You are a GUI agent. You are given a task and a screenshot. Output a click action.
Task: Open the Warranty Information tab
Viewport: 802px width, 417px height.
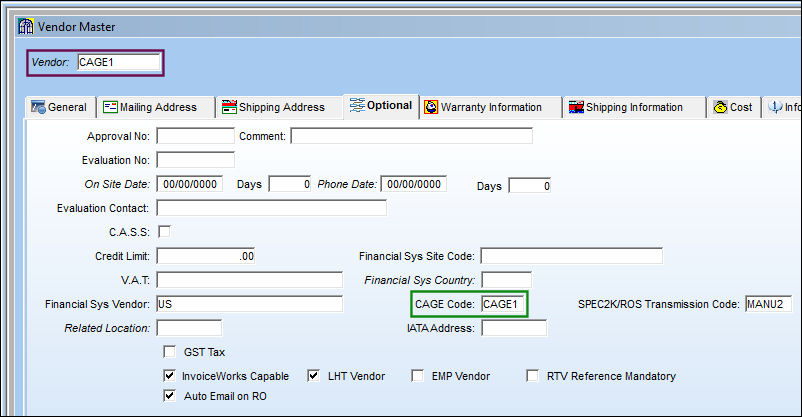[x=490, y=107]
